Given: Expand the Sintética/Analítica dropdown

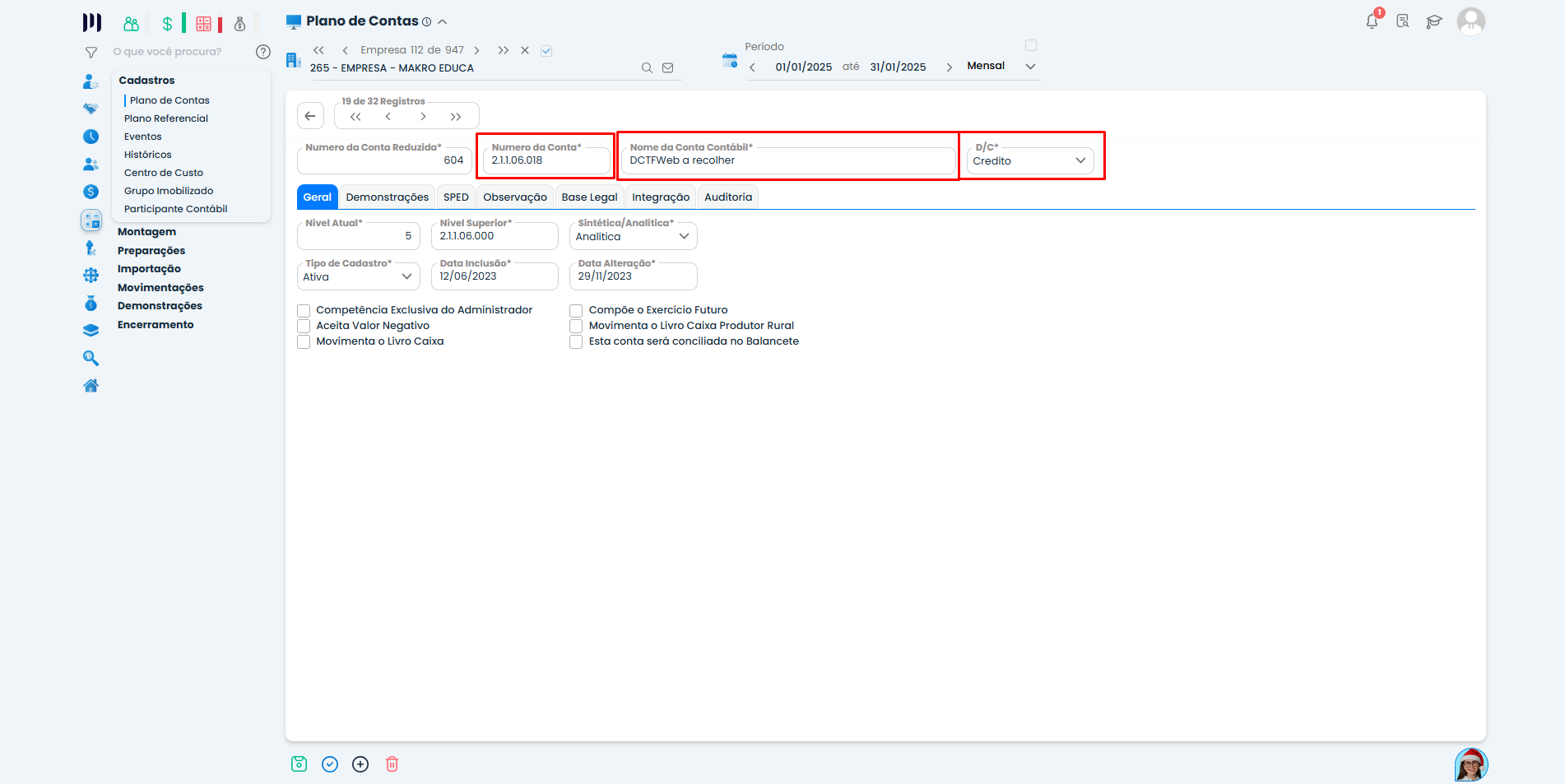Looking at the screenshot, I should point(684,236).
